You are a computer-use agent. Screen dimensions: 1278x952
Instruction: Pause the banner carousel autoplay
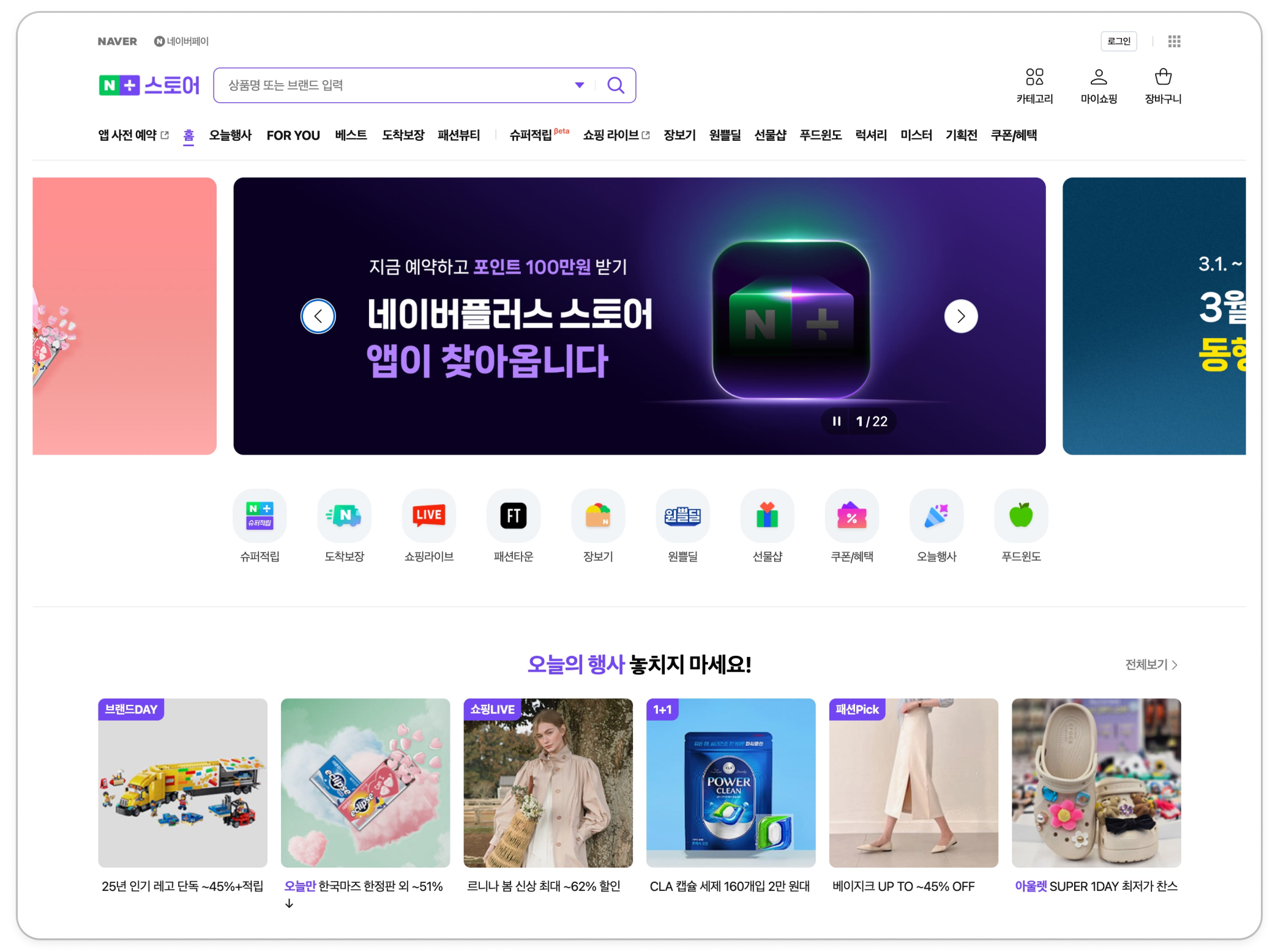836,421
